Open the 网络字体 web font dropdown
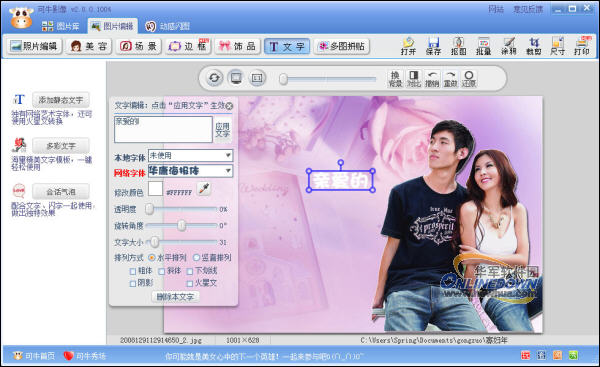The height and width of the screenshot is (367, 600). tap(190, 171)
